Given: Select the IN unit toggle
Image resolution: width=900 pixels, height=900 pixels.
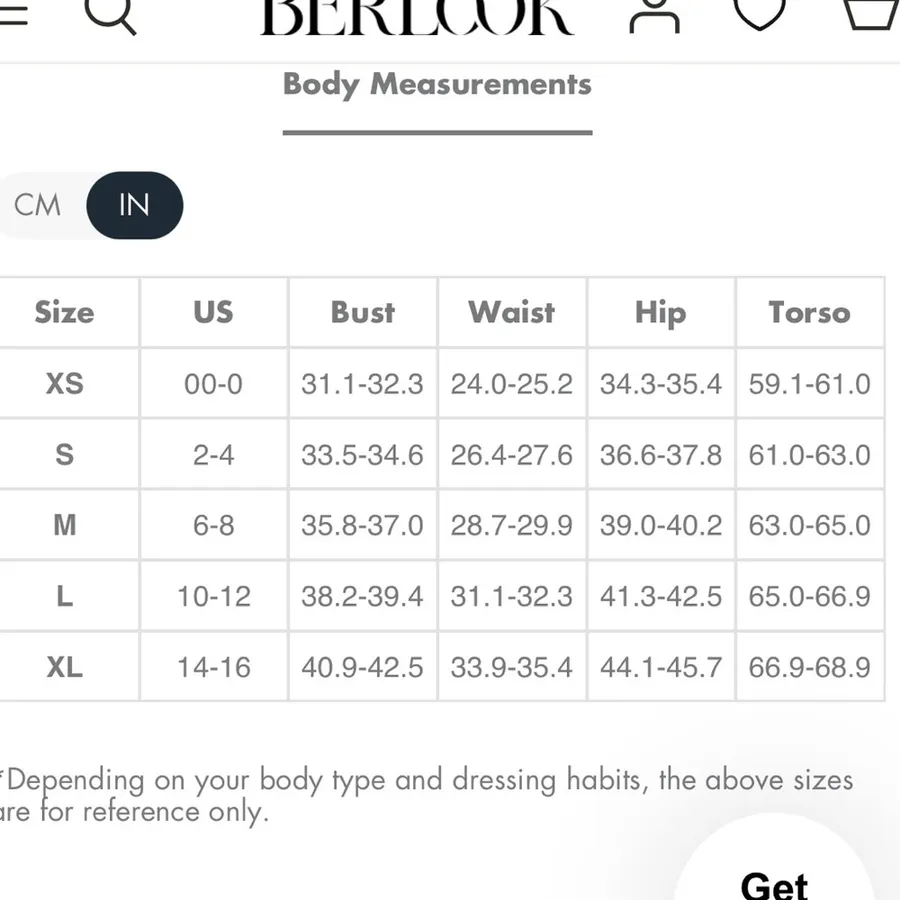Looking at the screenshot, I should click(134, 205).
